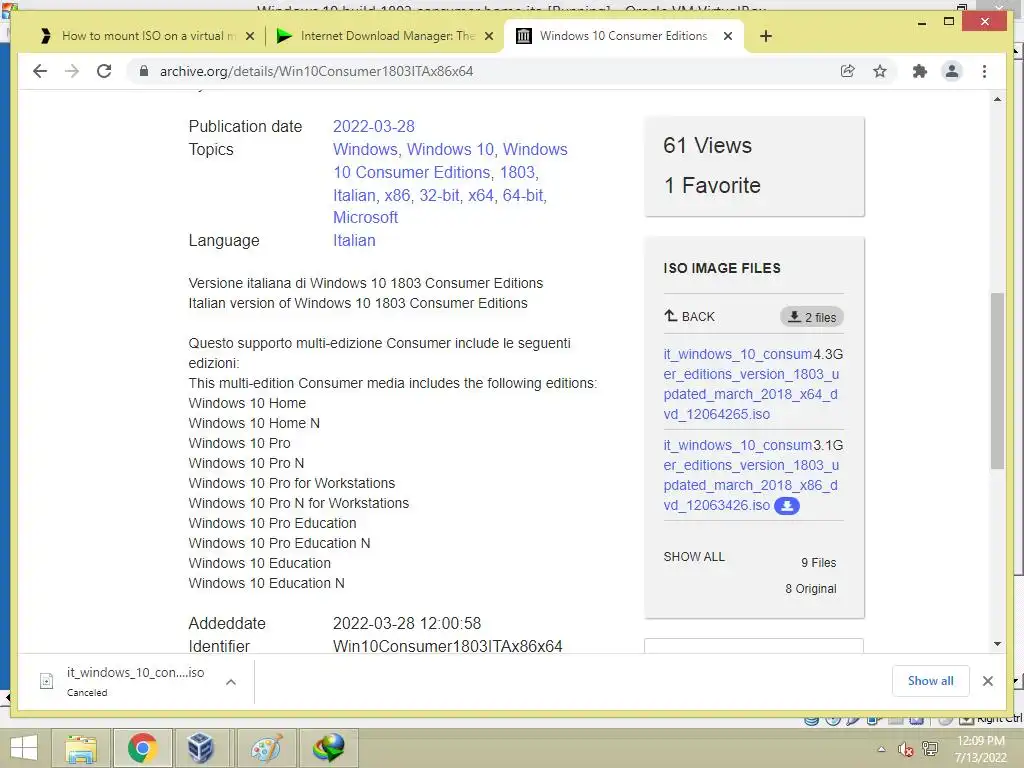This screenshot has height=768, width=1024.
Task: Open the '32-bit' topic link
Action: (440, 195)
